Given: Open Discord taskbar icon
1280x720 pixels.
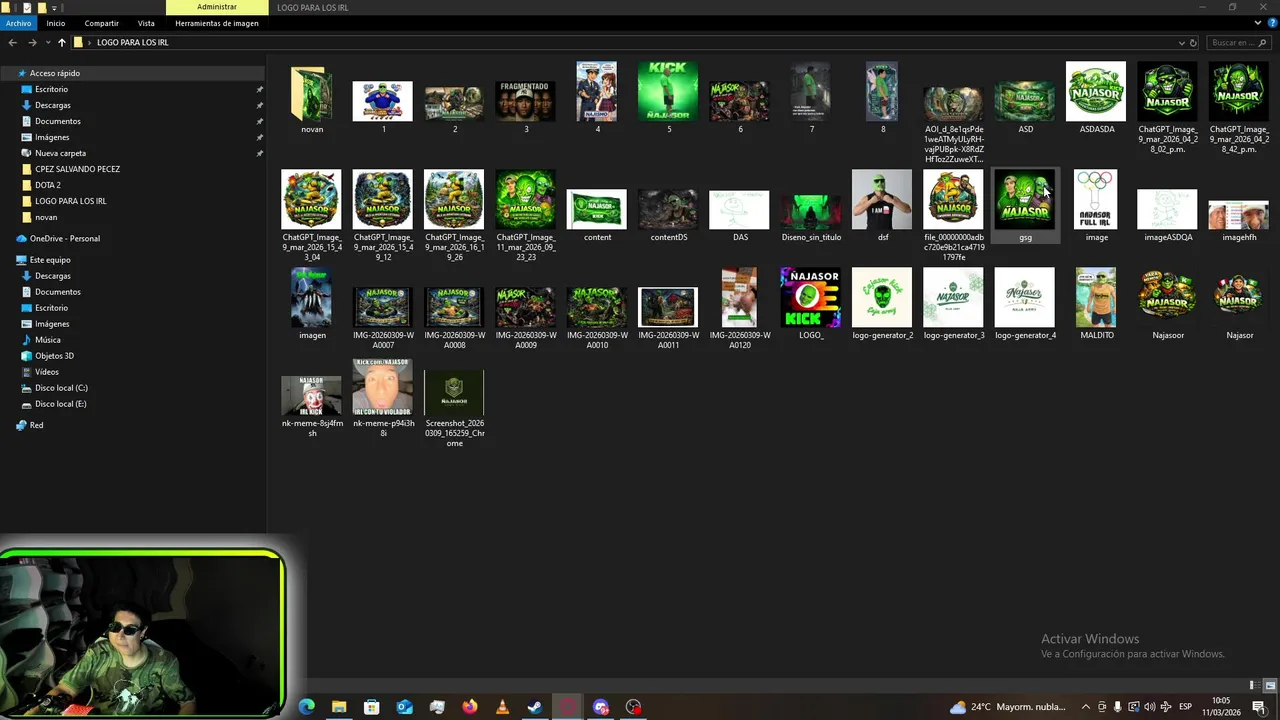Looking at the screenshot, I should pos(601,707).
